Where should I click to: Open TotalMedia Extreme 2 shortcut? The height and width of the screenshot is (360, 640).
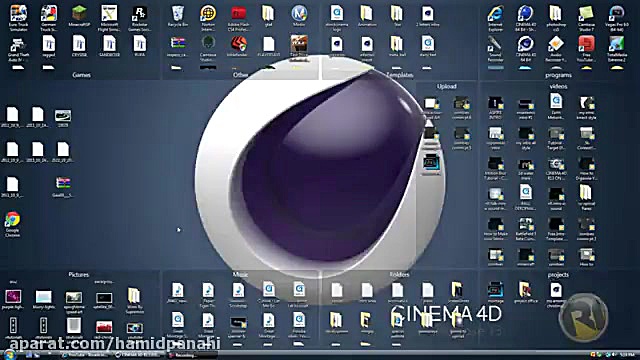tap(617, 48)
